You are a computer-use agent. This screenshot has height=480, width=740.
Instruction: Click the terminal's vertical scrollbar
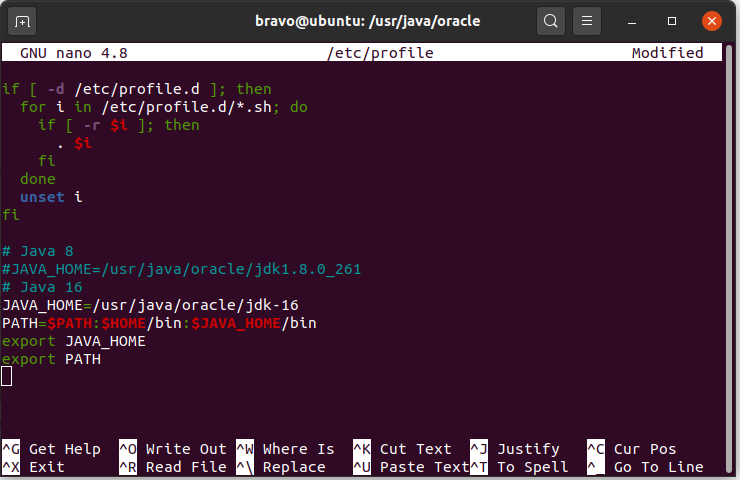tap(728, 257)
